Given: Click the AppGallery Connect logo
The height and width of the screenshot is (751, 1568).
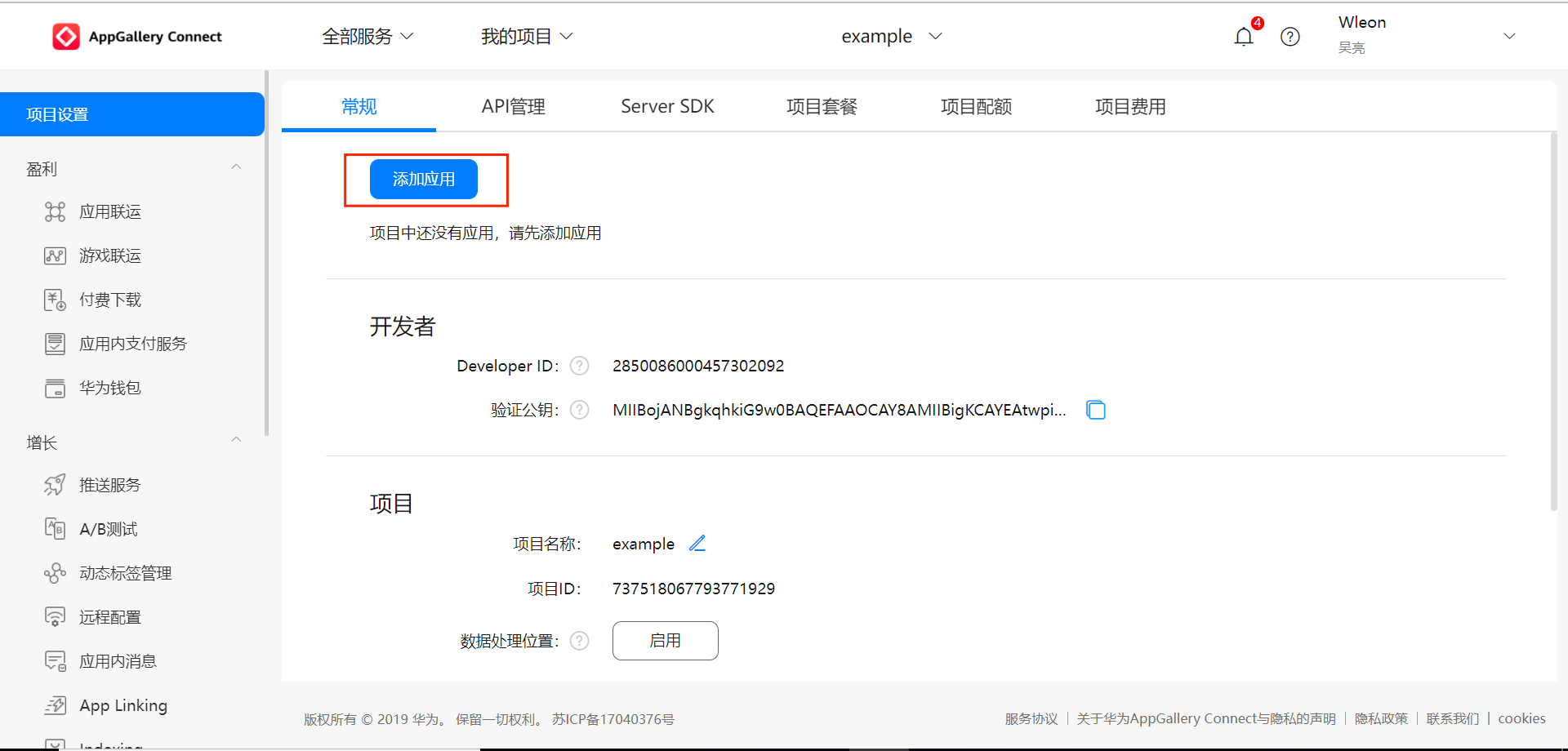Looking at the screenshot, I should (x=137, y=37).
